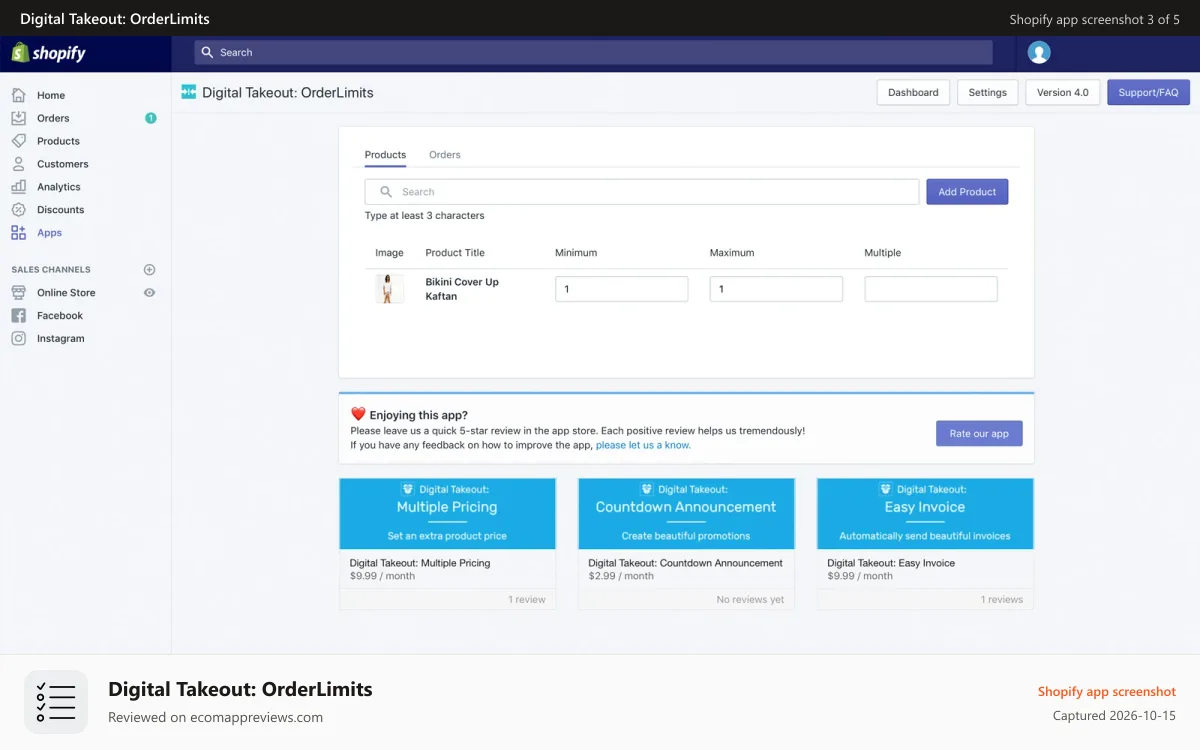This screenshot has width=1200, height=750.
Task: Open Instagram sales channel
Action: click(61, 339)
